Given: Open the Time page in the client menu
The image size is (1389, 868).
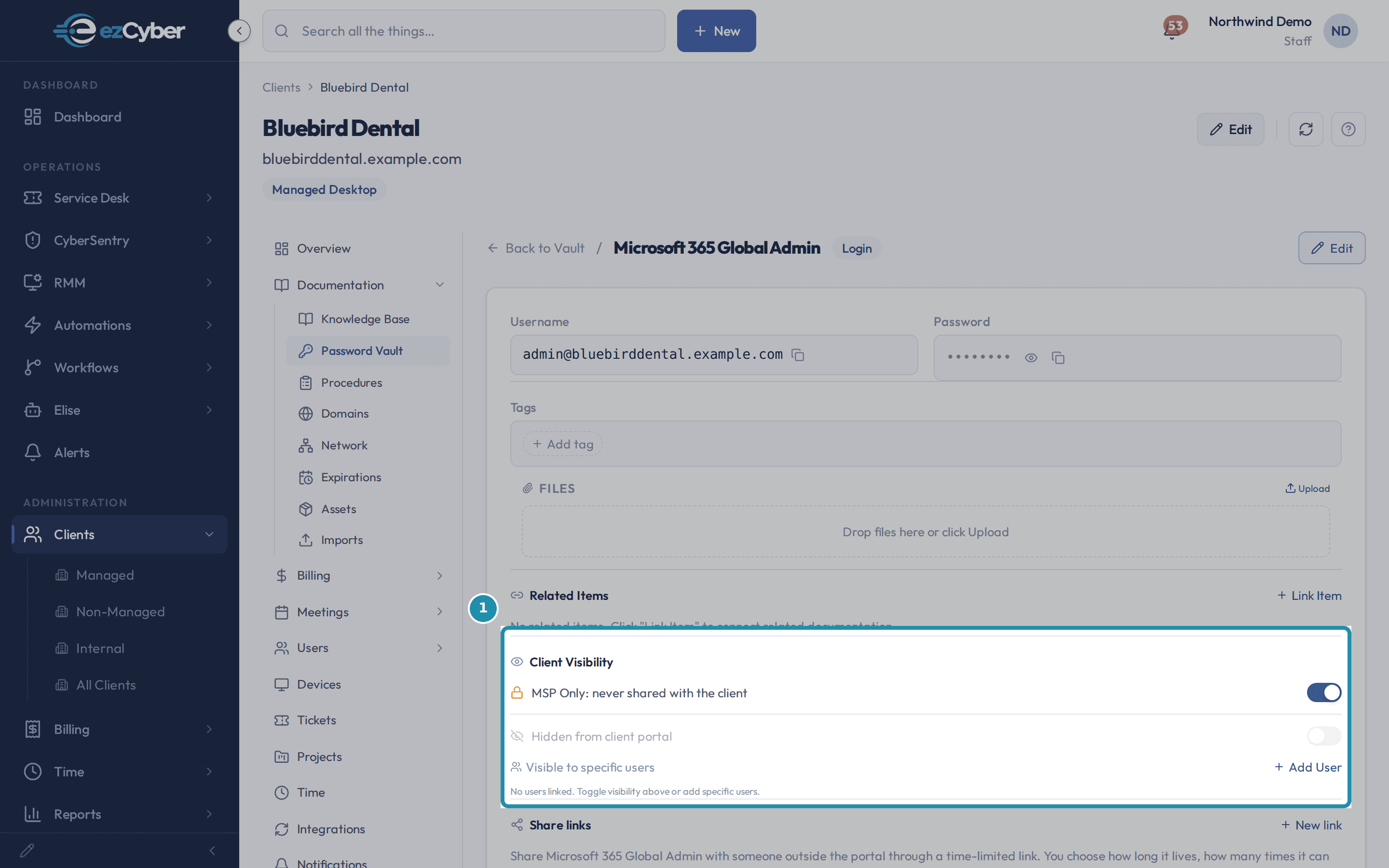Looking at the screenshot, I should (362, 792).
